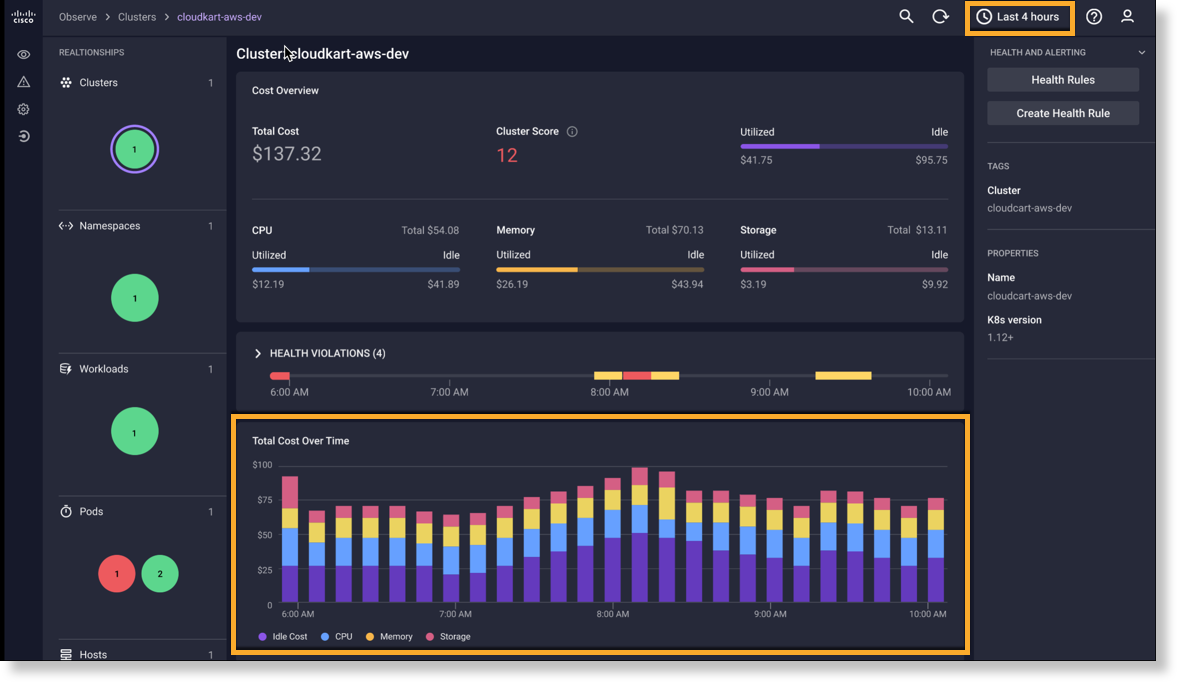
Task: Expand the Health Violations section
Action: click(x=257, y=353)
